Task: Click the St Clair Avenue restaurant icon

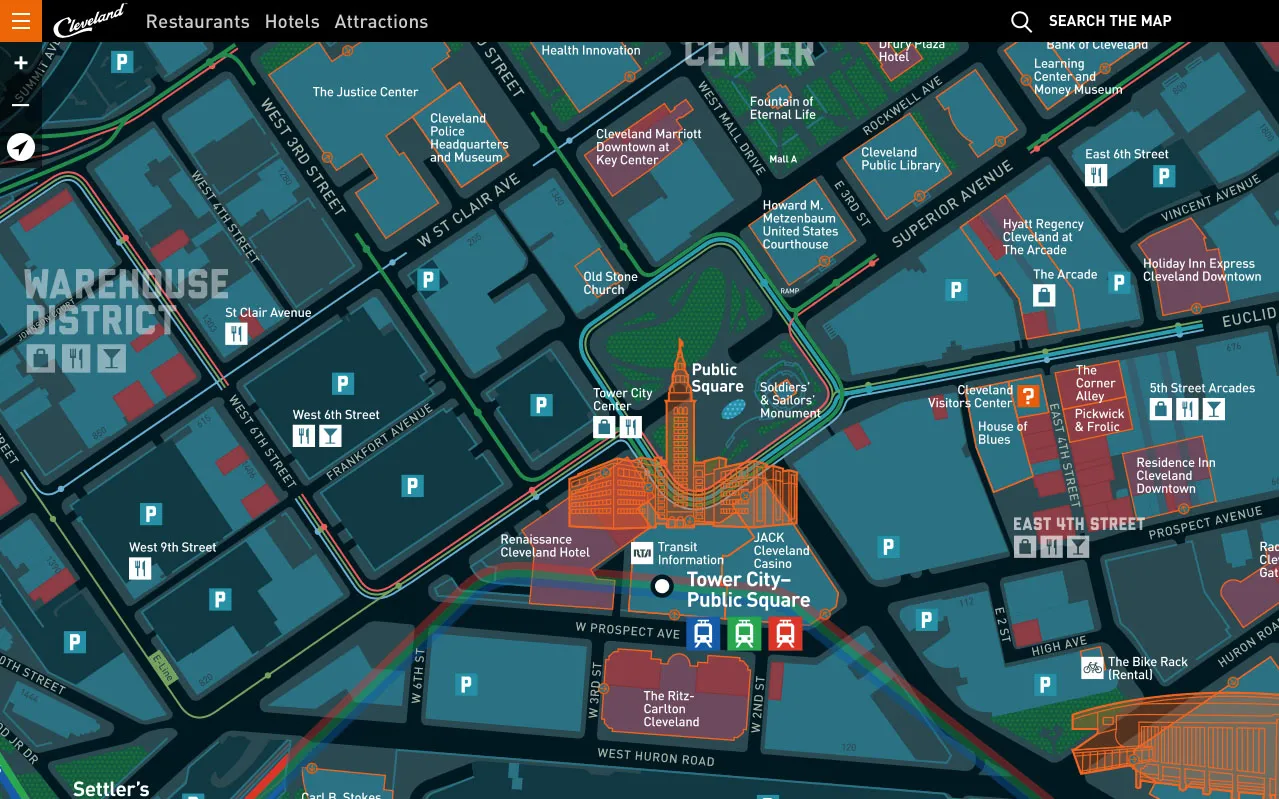Action: tap(236, 334)
